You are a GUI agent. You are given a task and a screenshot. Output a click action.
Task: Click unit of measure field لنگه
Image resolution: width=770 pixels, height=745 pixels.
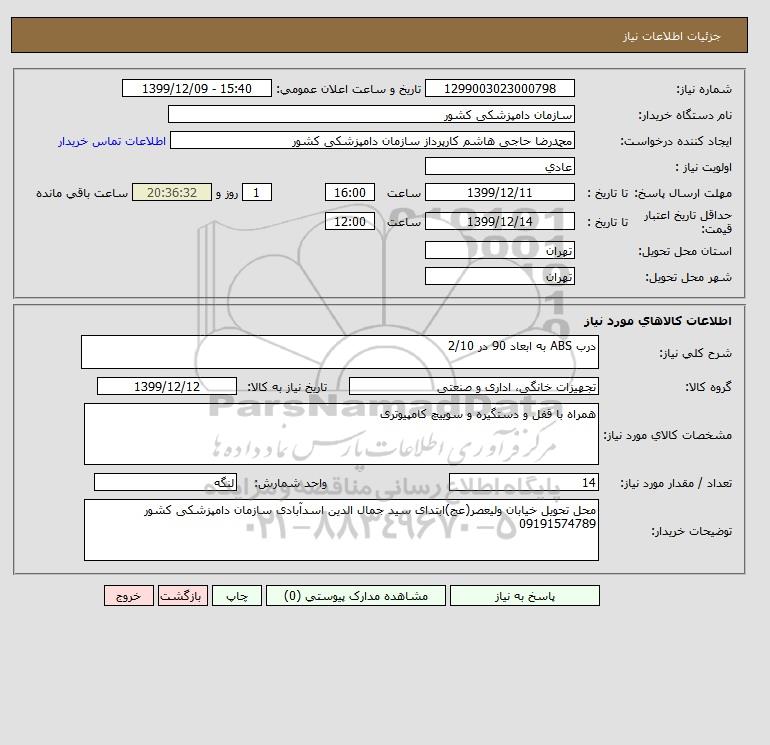(x=165, y=482)
